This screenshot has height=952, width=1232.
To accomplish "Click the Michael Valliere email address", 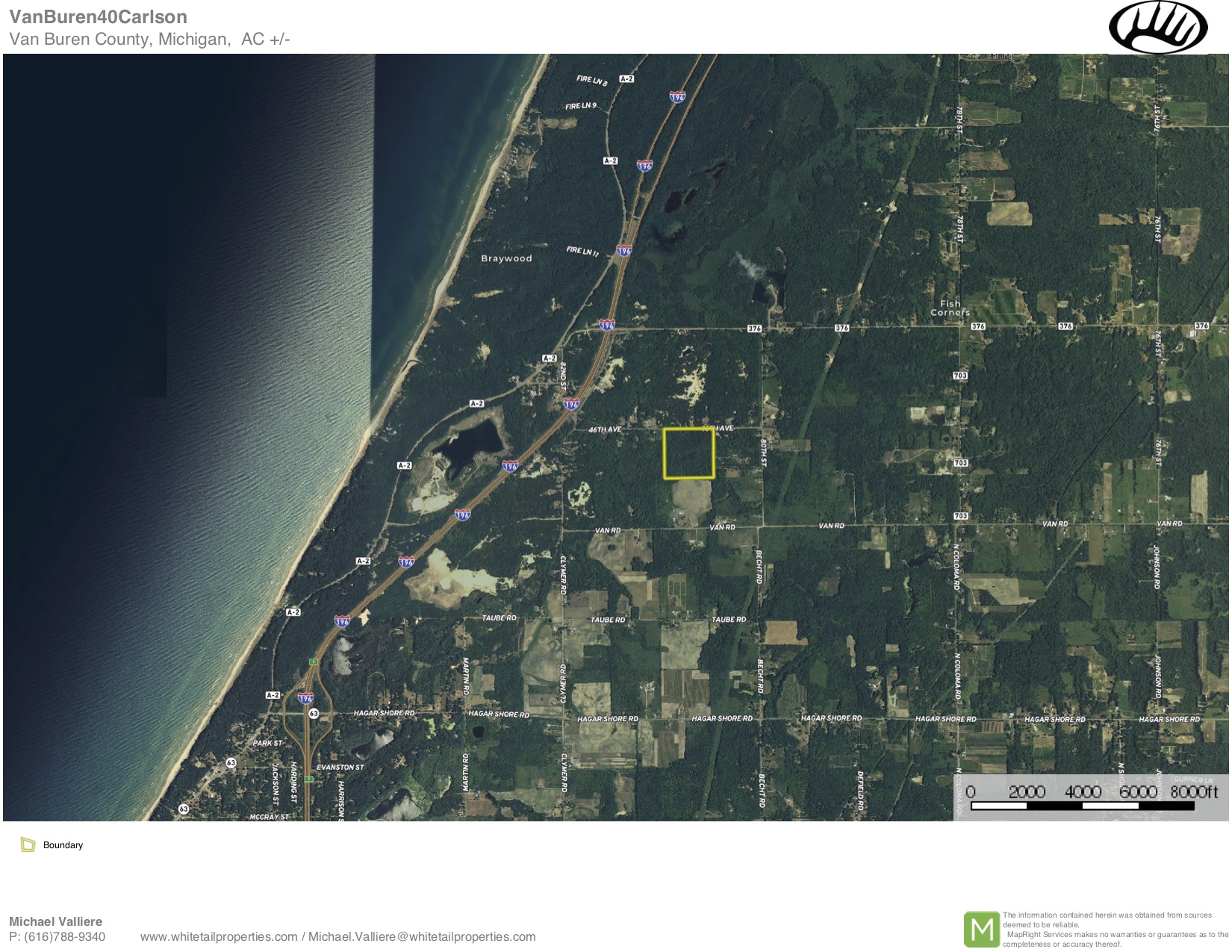I will pyautogui.click(x=422, y=937).
